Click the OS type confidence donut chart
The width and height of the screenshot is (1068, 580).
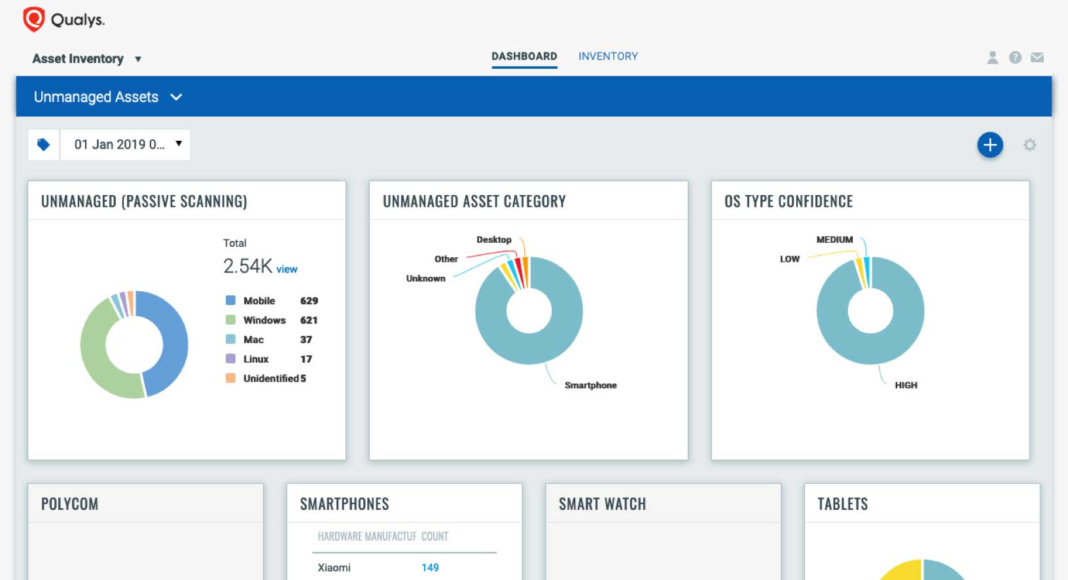(x=870, y=310)
